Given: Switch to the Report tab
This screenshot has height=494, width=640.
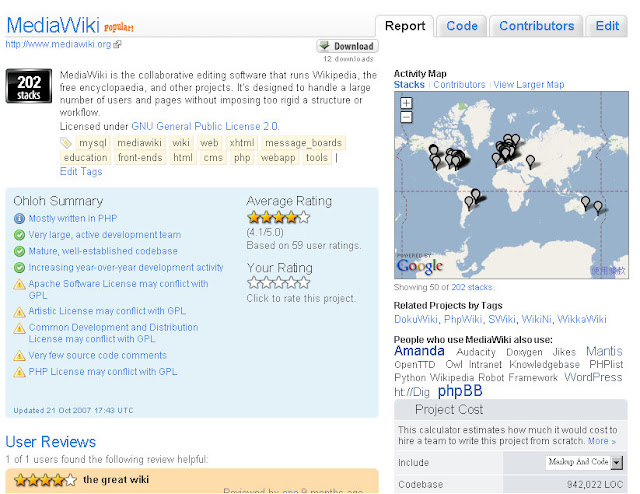Looking at the screenshot, I should tap(405, 26).
